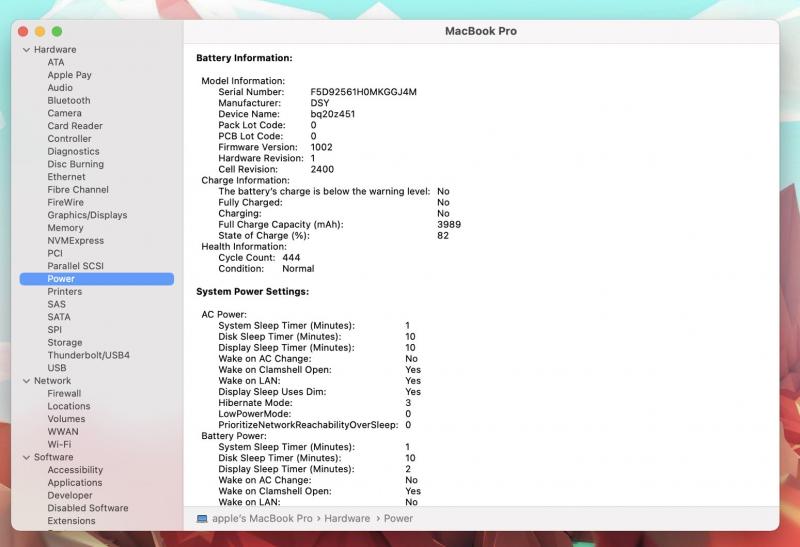Screen dimensions: 800x547
Task: Open the Disc Burning item
Action: pos(76,164)
